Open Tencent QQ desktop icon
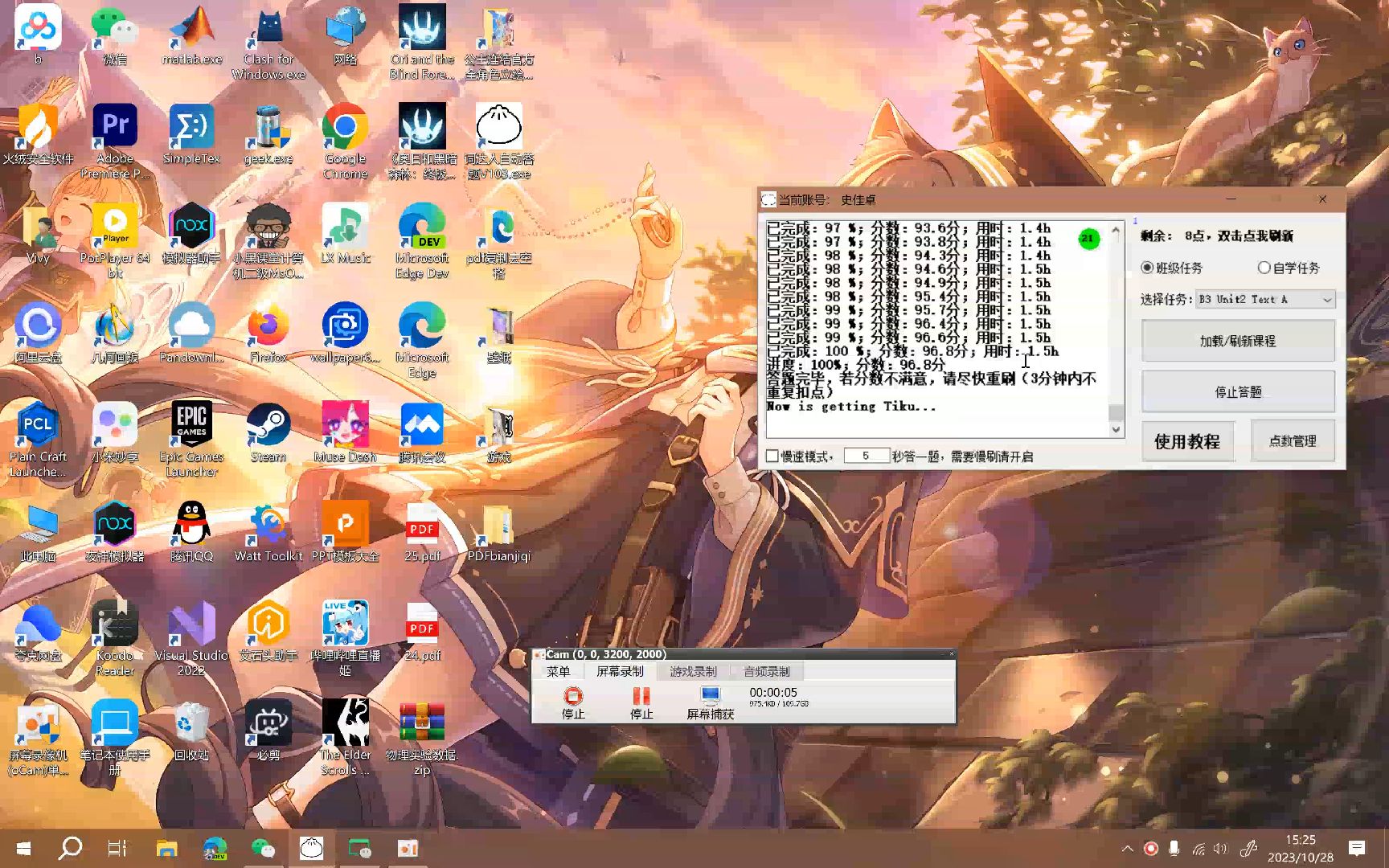 191,532
